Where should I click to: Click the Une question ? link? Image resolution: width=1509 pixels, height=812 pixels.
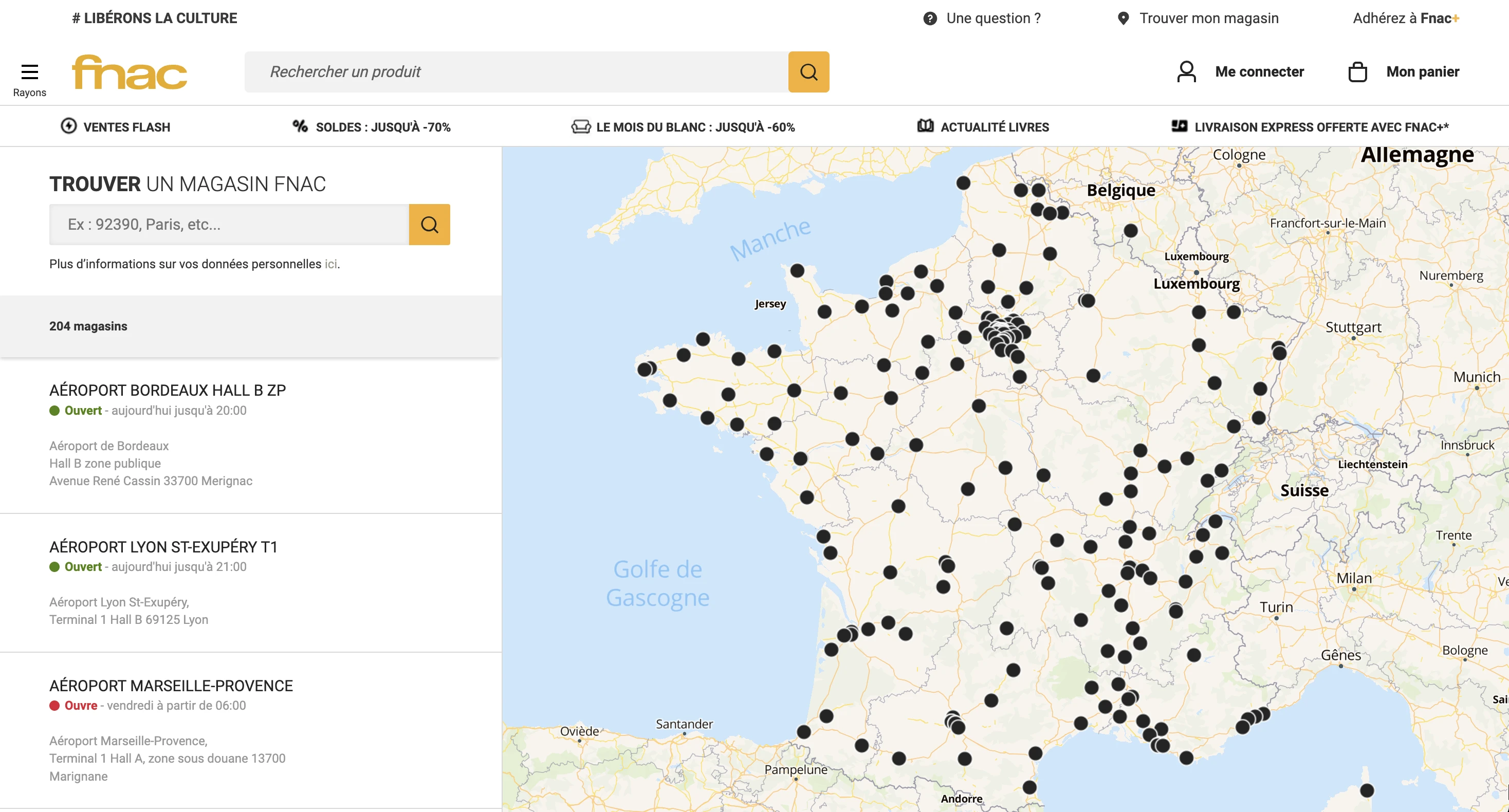[993, 18]
